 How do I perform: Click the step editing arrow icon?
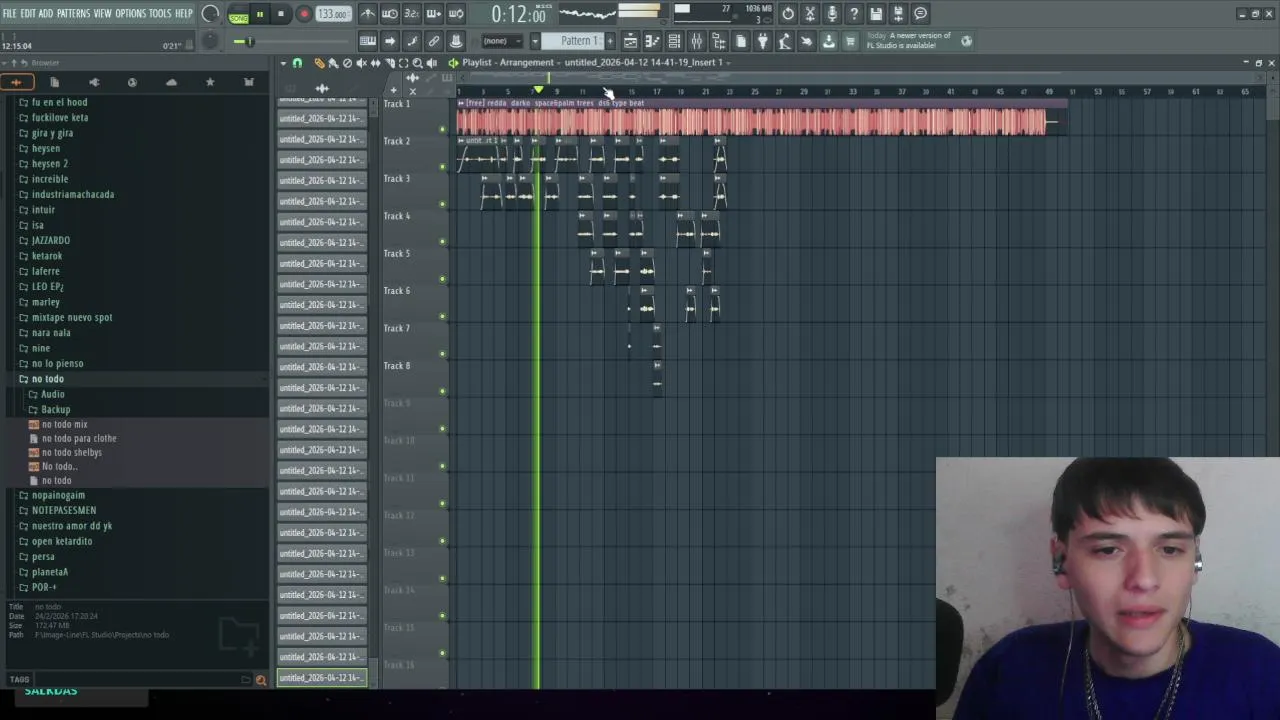pyautogui.click(x=390, y=41)
